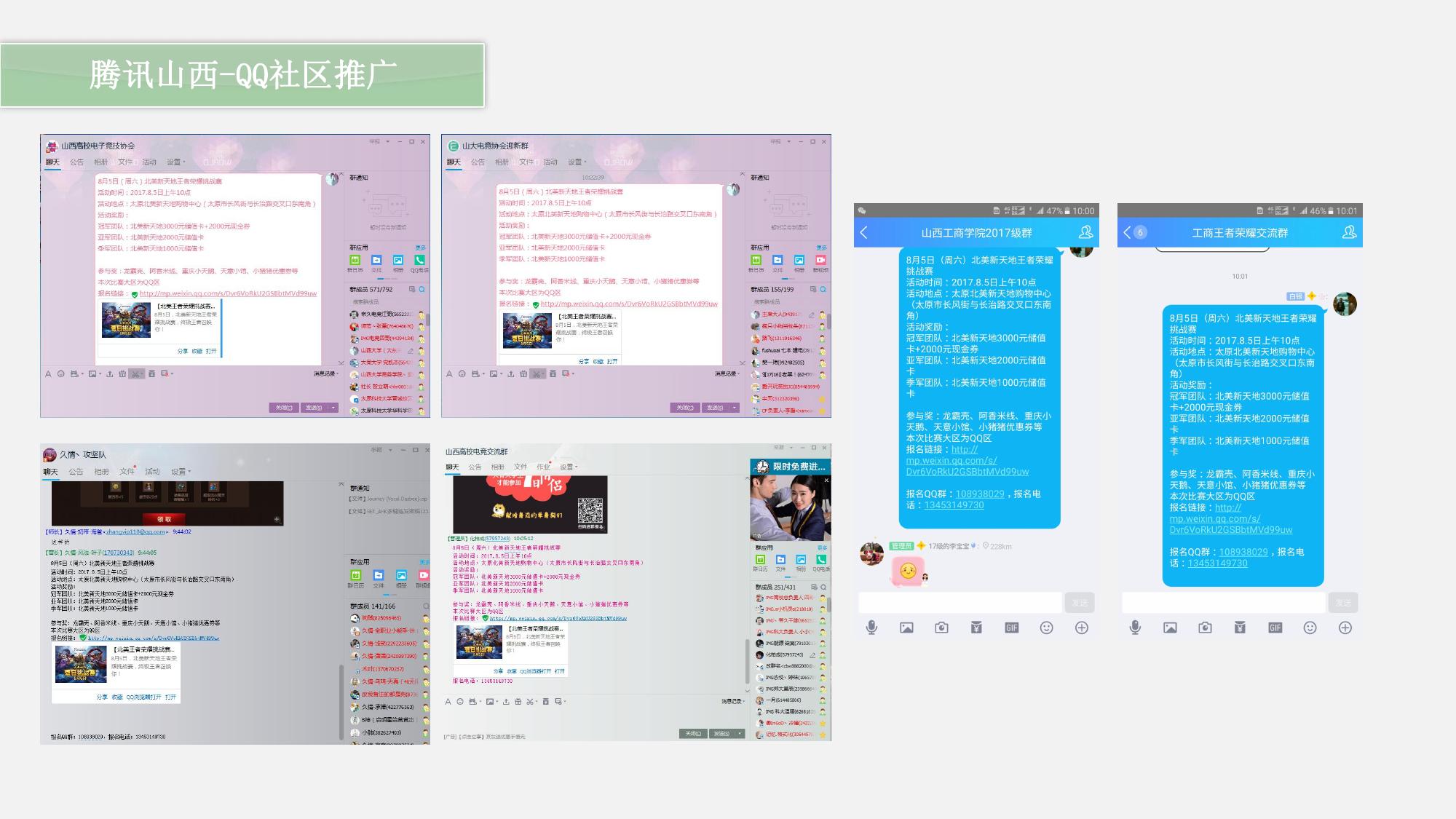This screenshot has width=1456, height=819.
Task: Expand 消息记录 dropdown in 山西高校电子竞技协会 window
Action: pyautogui.click(x=326, y=374)
